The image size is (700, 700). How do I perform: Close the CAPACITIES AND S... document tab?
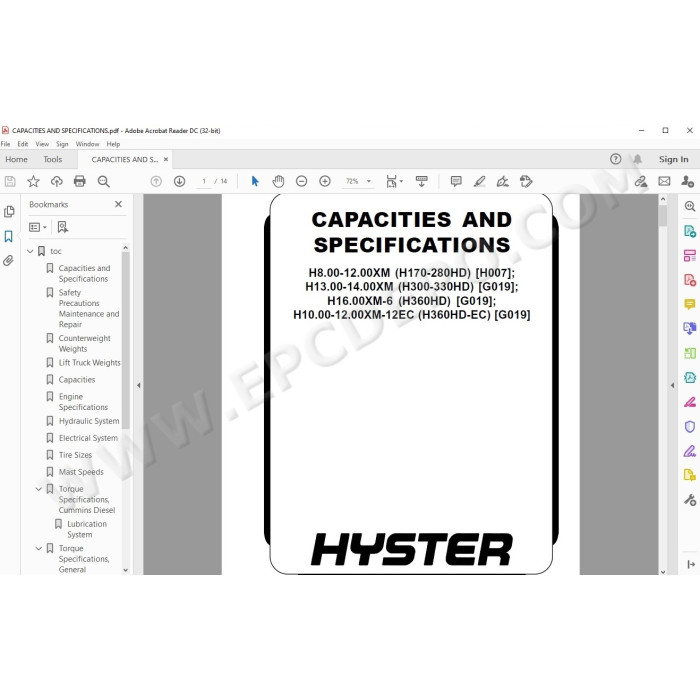click(x=166, y=159)
